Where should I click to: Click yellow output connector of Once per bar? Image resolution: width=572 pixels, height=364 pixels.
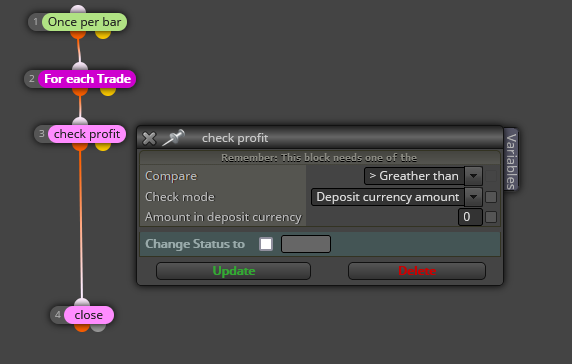click(x=103, y=35)
